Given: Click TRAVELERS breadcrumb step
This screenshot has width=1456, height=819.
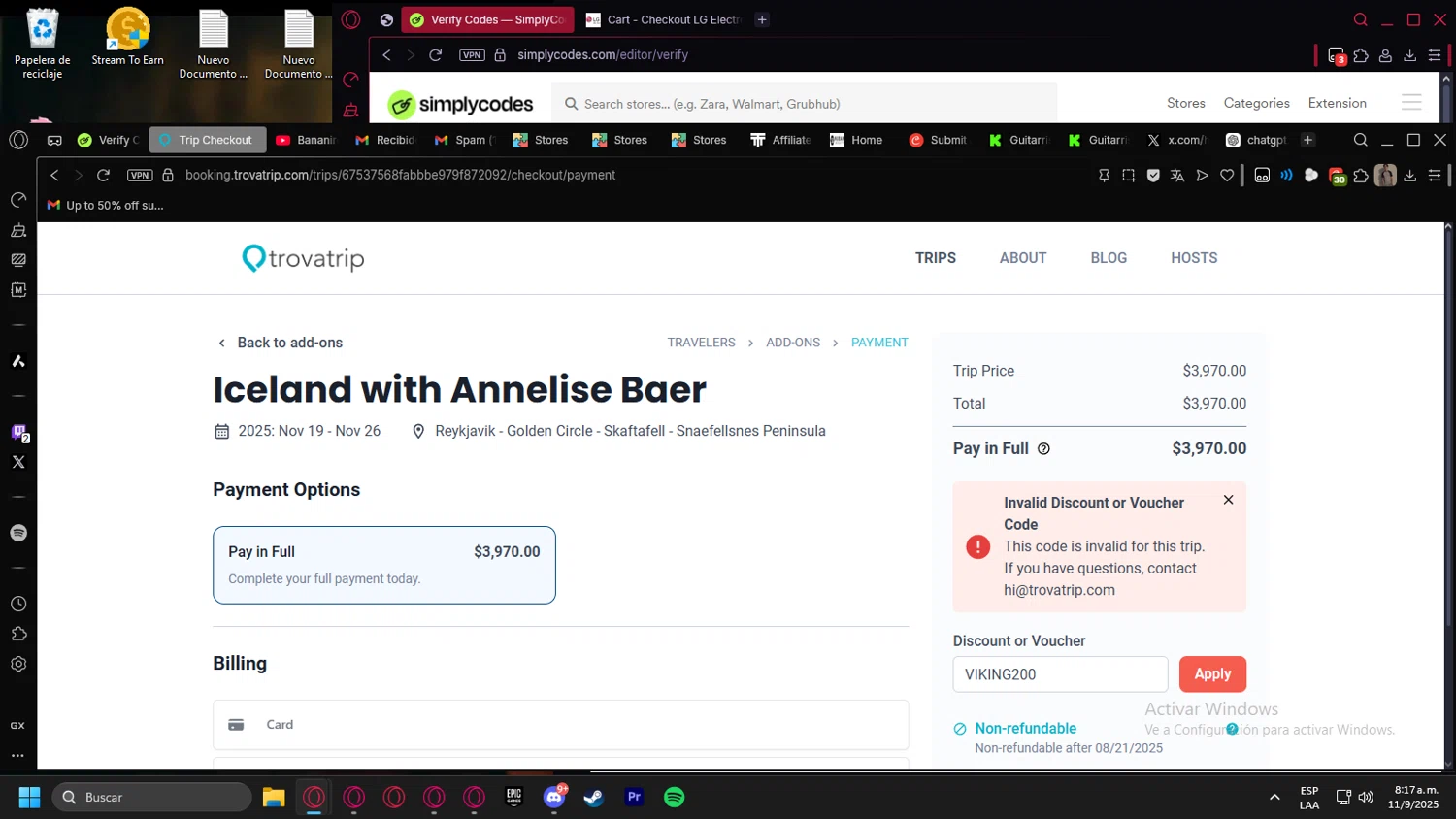Looking at the screenshot, I should 701,343.
